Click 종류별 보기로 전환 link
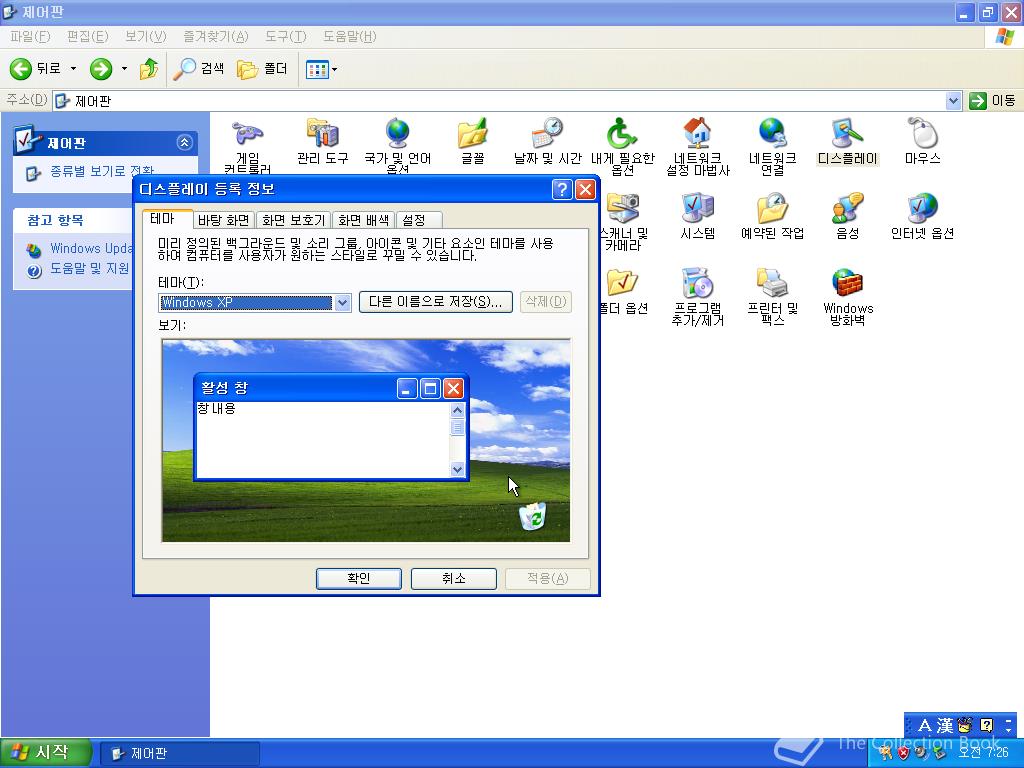 102,171
